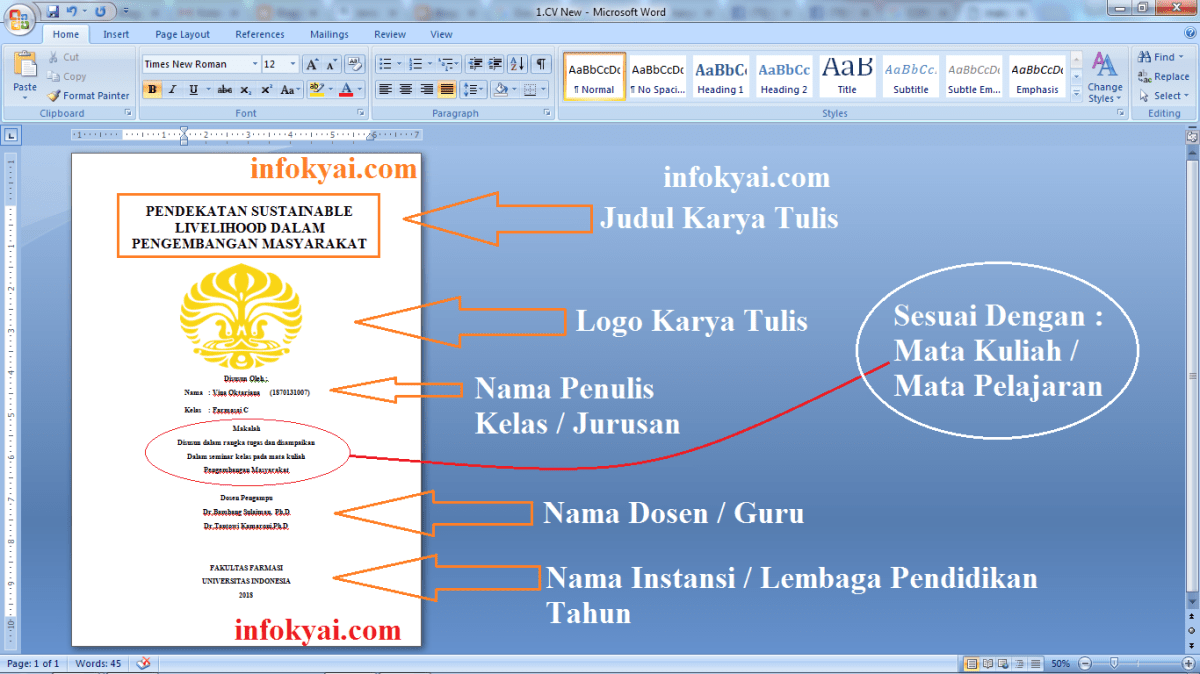Image resolution: width=1200 pixels, height=674 pixels.
Task: Select the Strikethrough icon in the Font group
Action: (x=225, y=89)
